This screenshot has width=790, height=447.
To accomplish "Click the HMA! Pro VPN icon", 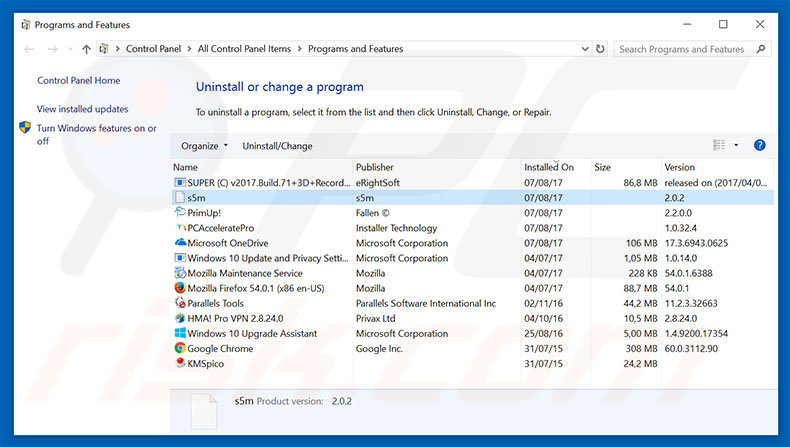I will coord(180,318).
